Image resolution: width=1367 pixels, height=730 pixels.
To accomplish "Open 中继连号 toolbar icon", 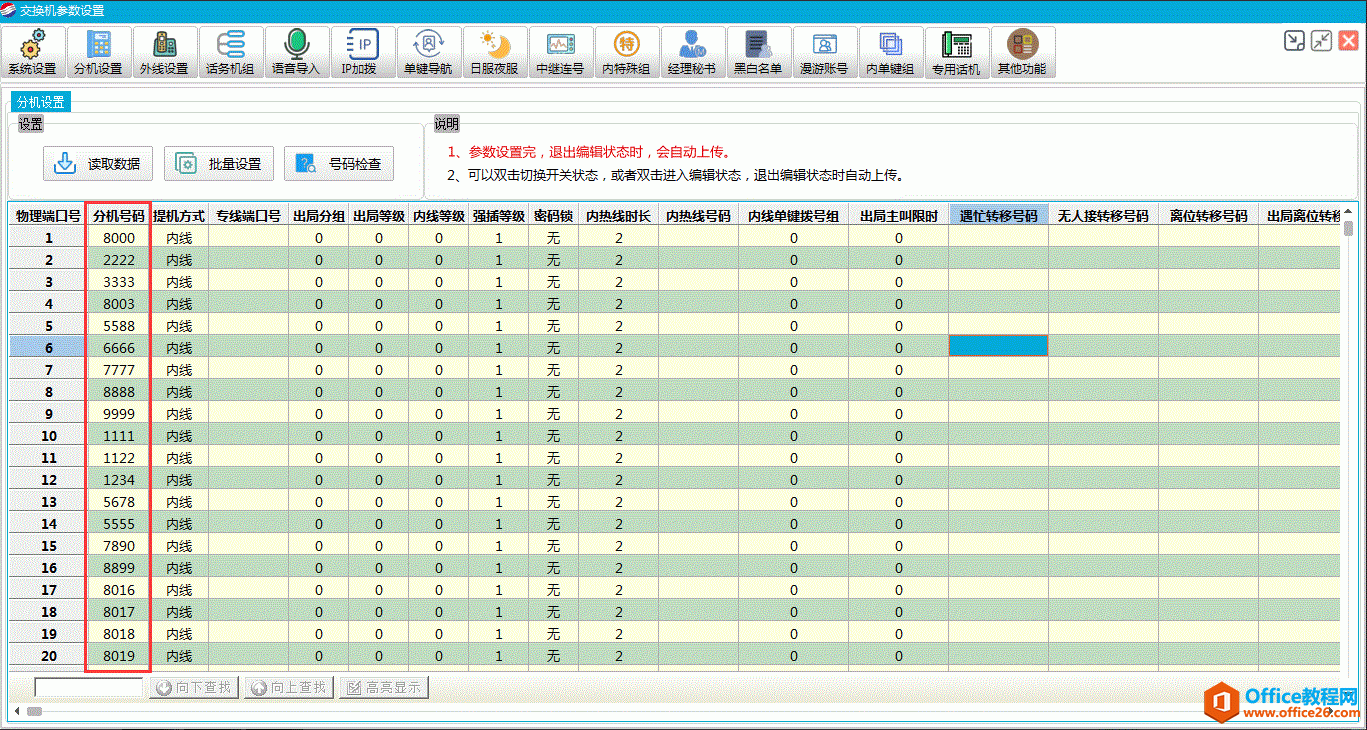I will coord(561,52).
